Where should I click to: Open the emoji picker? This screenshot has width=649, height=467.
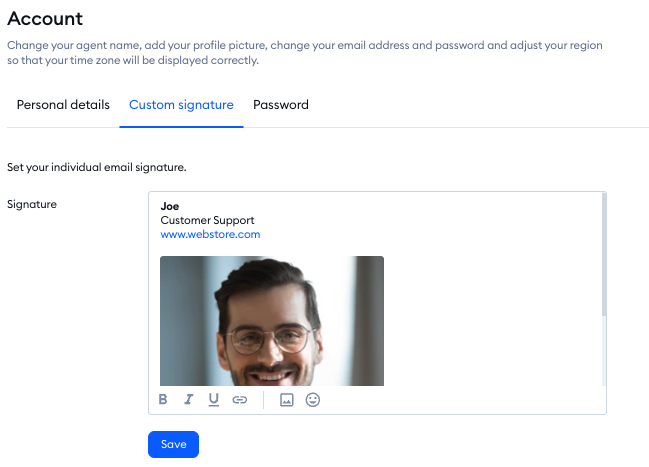[x=312, y=400]
